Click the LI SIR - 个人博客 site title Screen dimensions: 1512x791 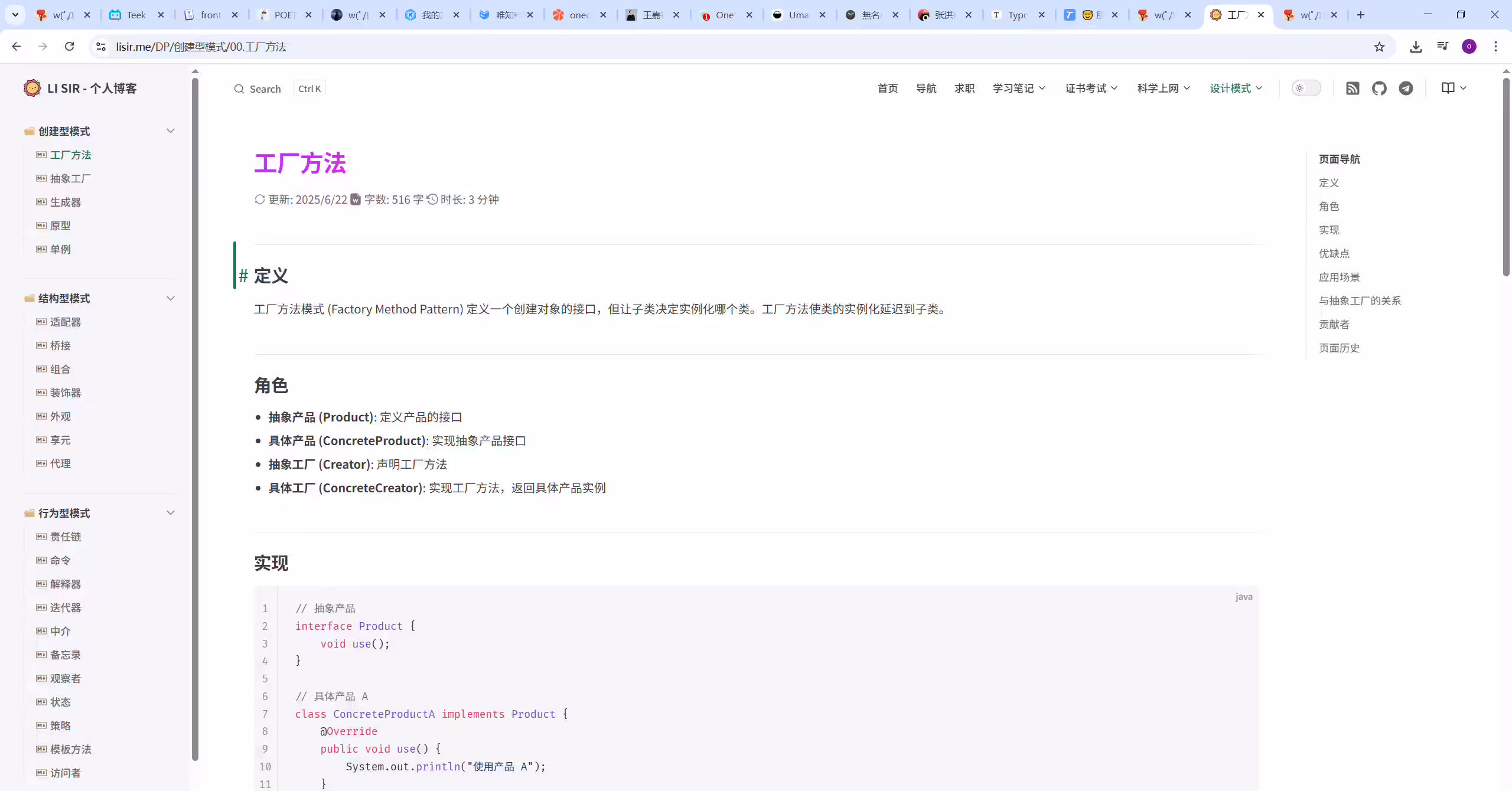92,88
